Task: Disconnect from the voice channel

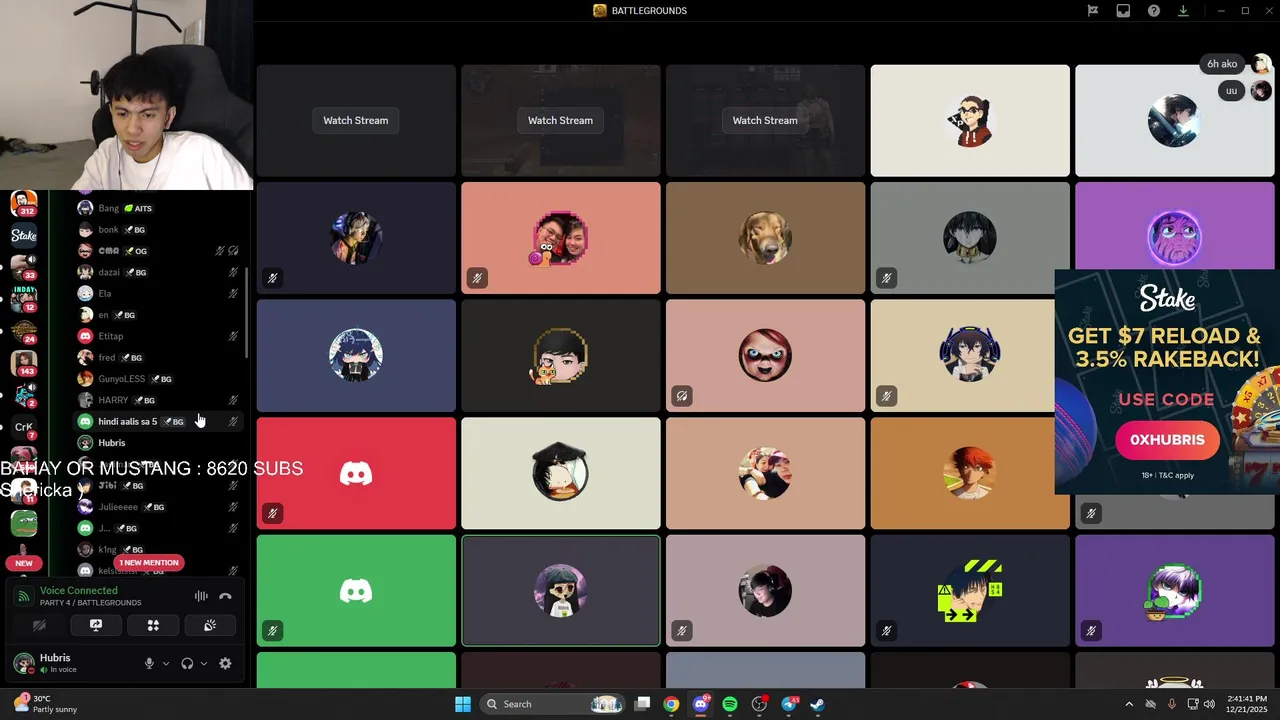Action: 225,596
